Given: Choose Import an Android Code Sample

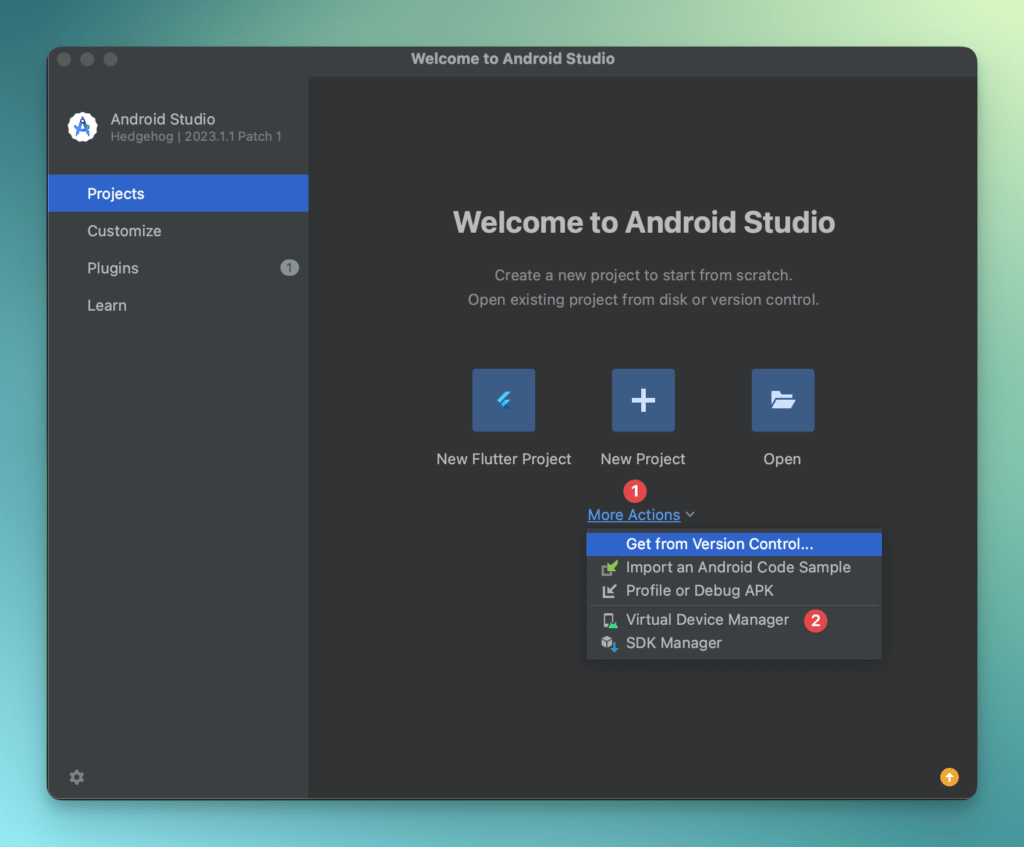Looking at the screenshot, I should 734,567.
